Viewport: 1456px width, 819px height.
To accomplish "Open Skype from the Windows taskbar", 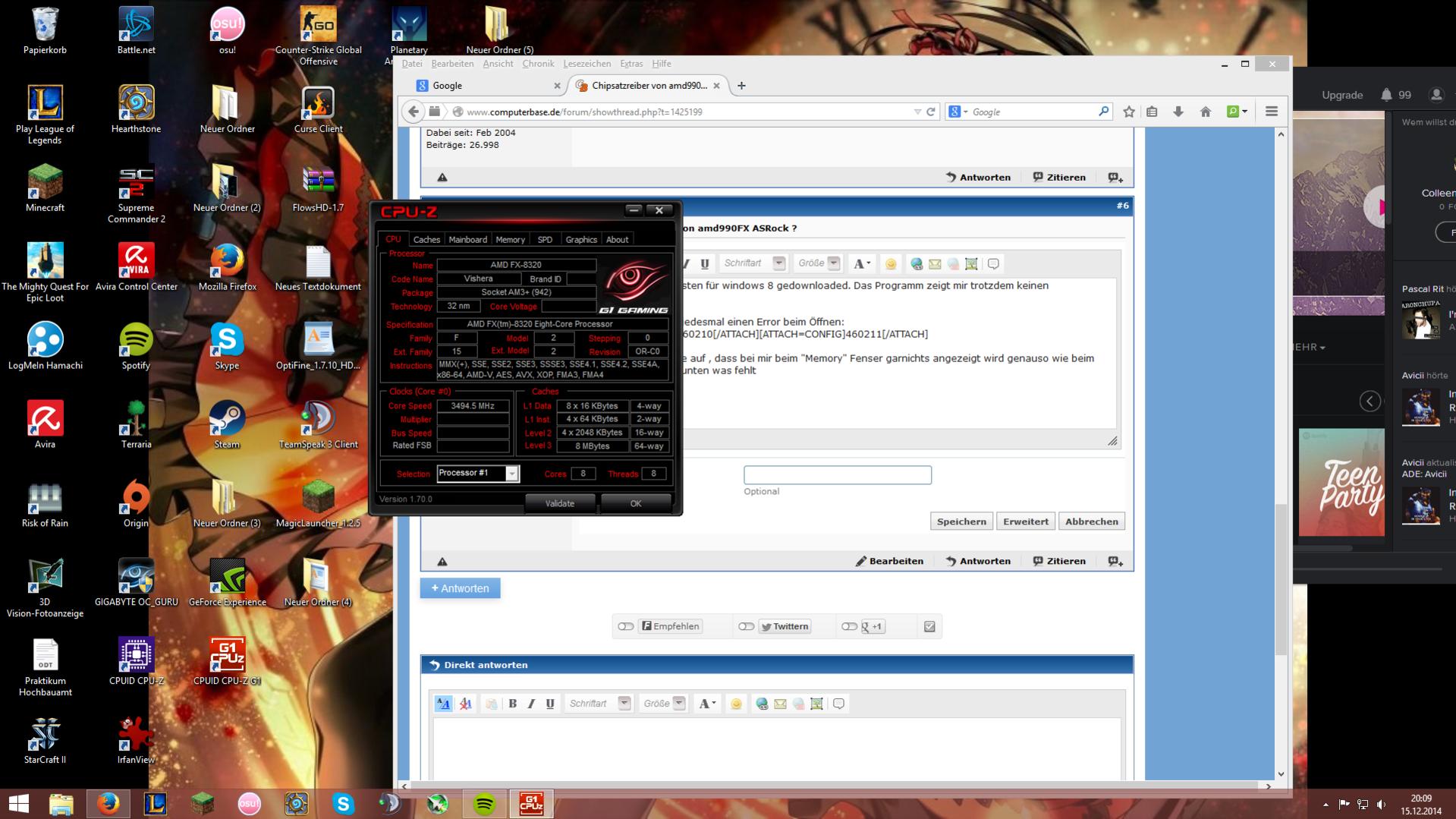I will (344, 804).
